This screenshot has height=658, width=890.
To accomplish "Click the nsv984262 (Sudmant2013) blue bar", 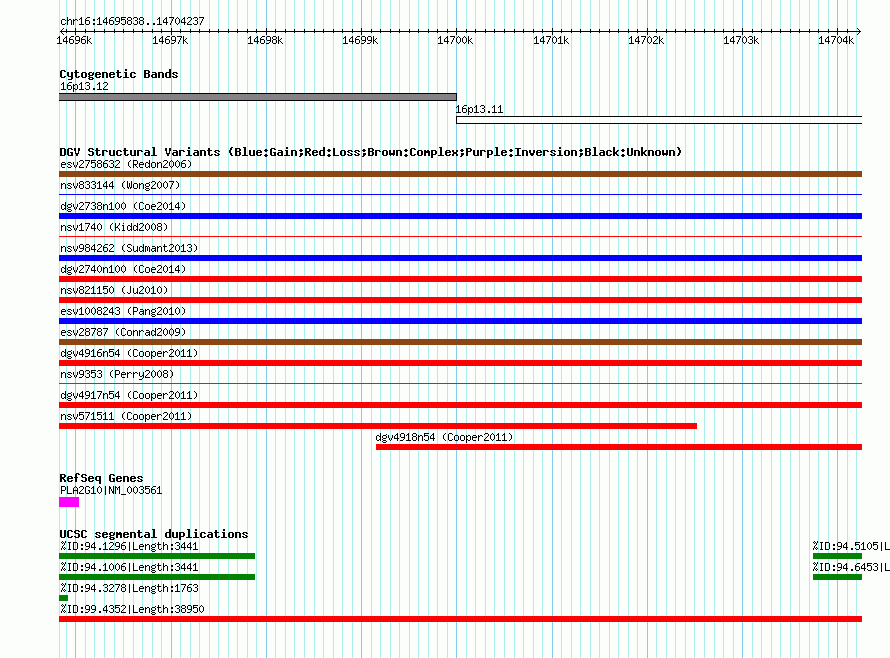I will [460, 258].
